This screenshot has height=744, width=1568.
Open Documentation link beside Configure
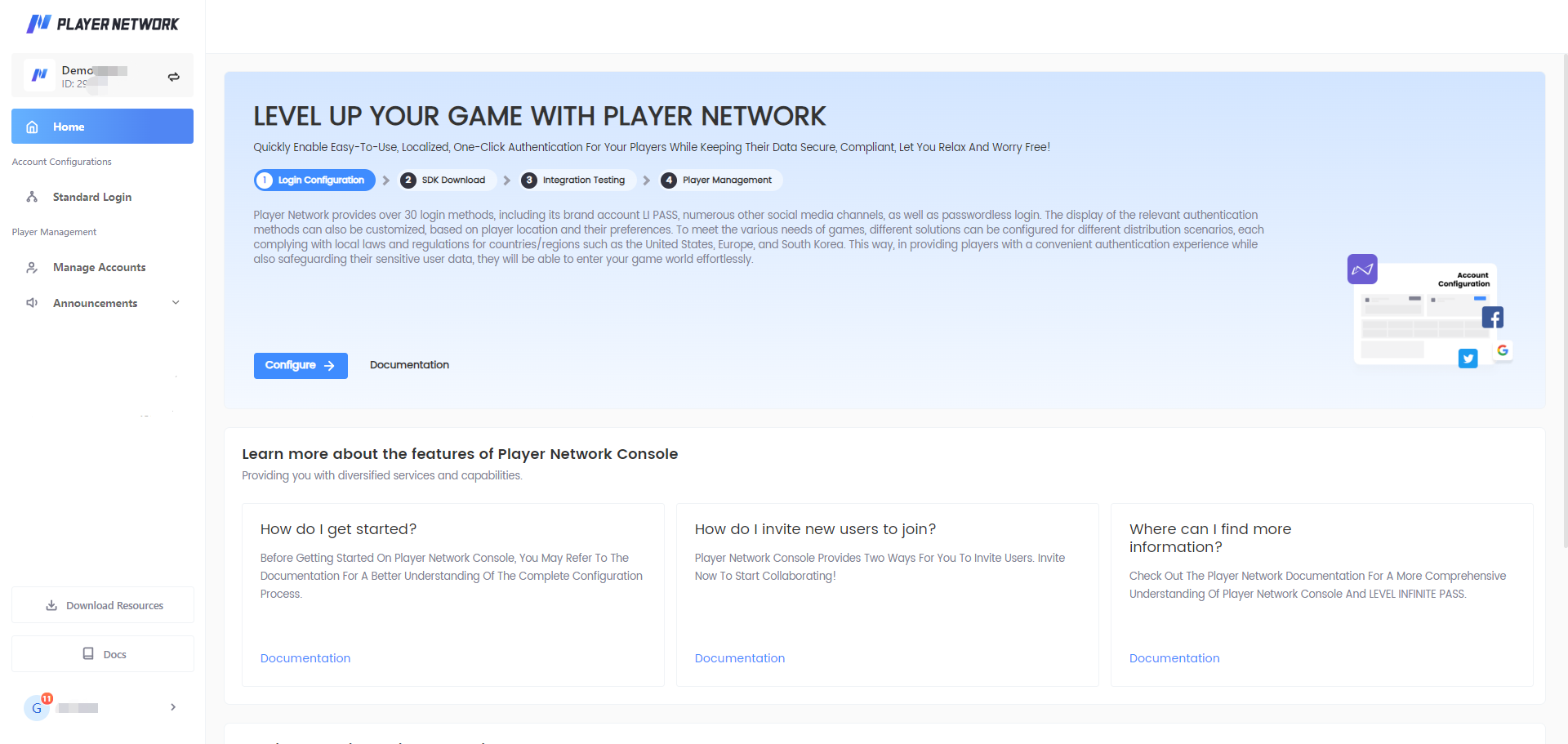tap(409, 365)
